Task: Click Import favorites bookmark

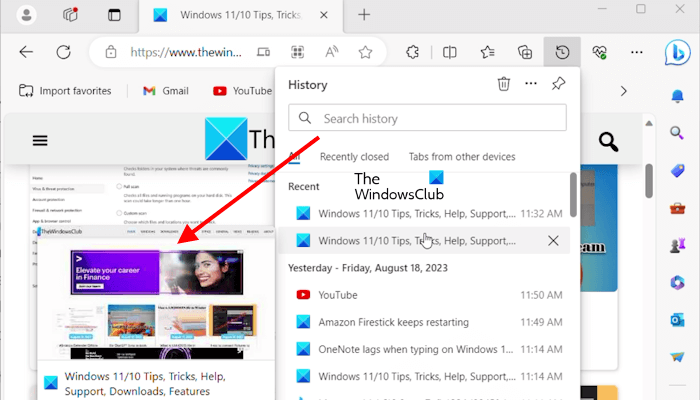Action: 65,91
